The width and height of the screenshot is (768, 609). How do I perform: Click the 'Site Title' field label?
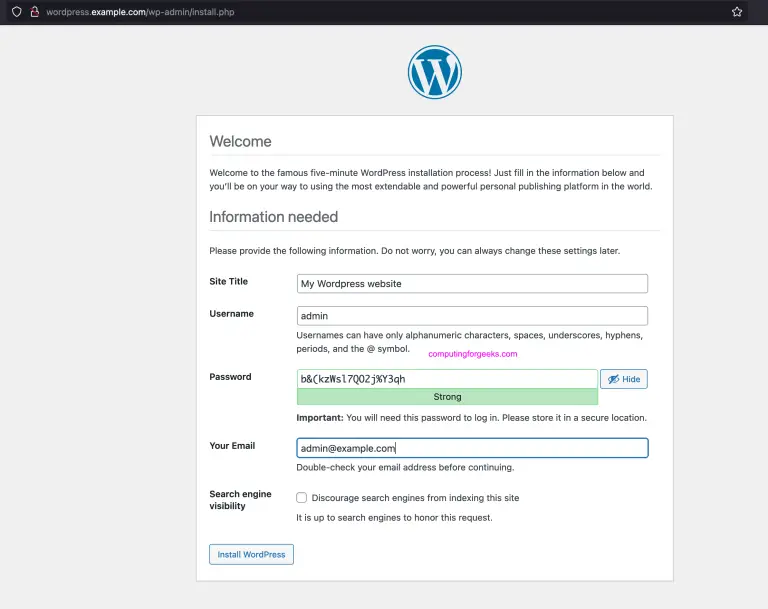(x=228, y=282)
